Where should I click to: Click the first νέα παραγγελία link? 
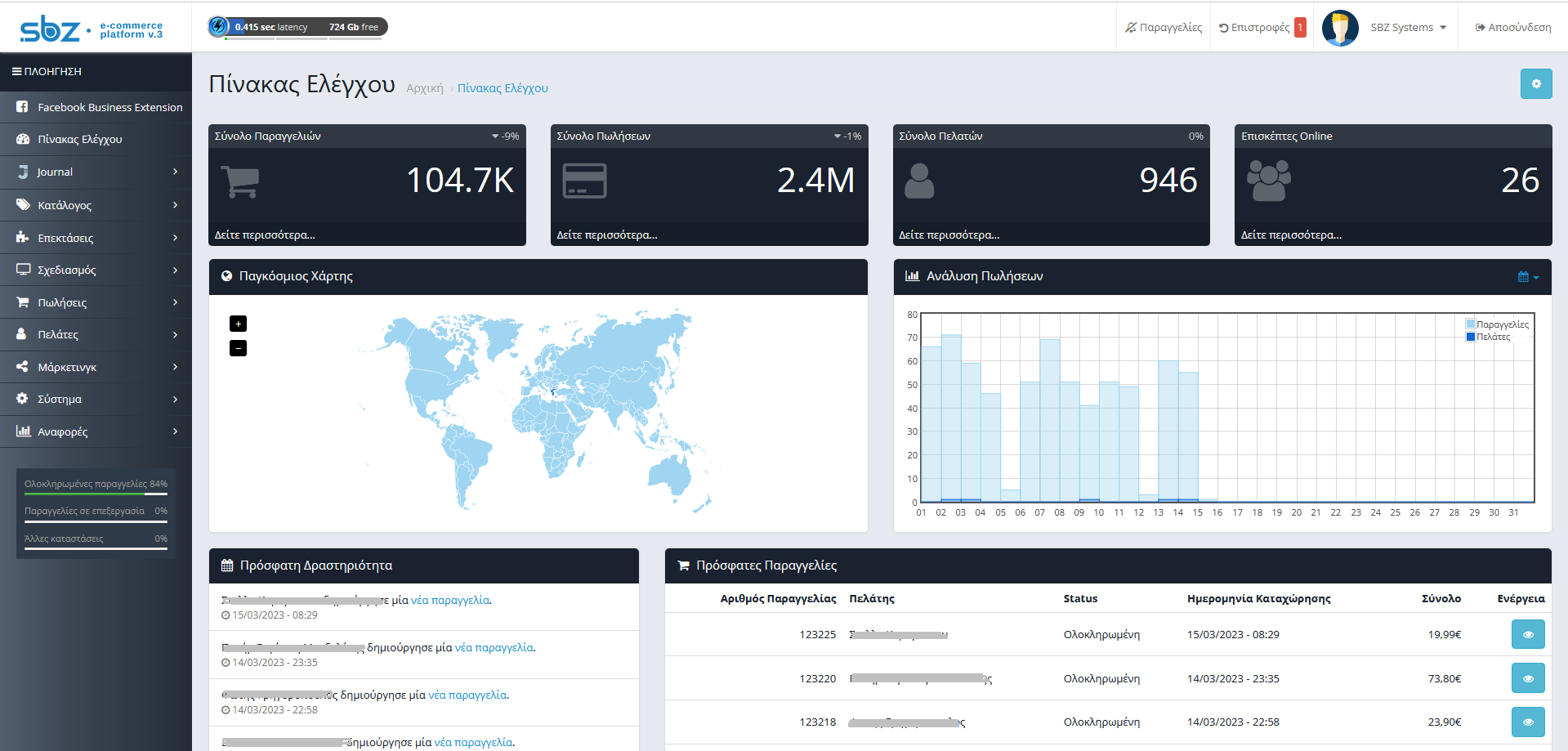pos(449,600)
